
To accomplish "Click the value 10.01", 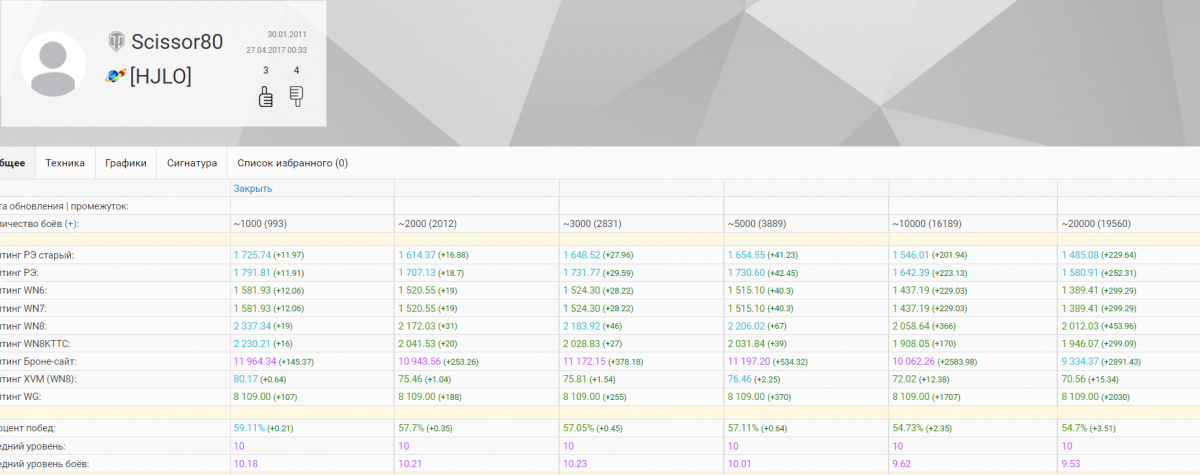I will pos(740,464).
